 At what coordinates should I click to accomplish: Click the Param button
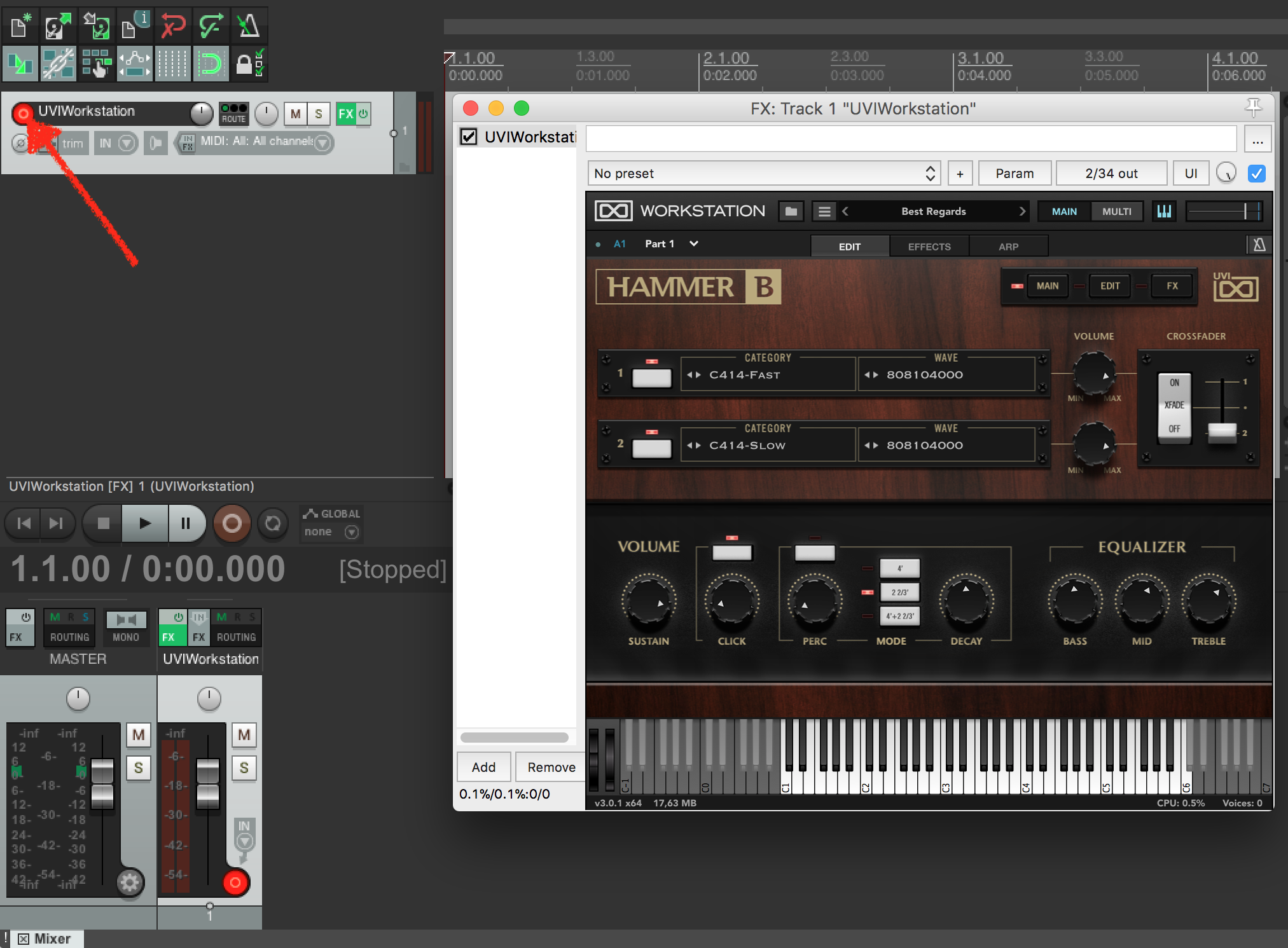pyautogui.click(x=1014, y=174)
